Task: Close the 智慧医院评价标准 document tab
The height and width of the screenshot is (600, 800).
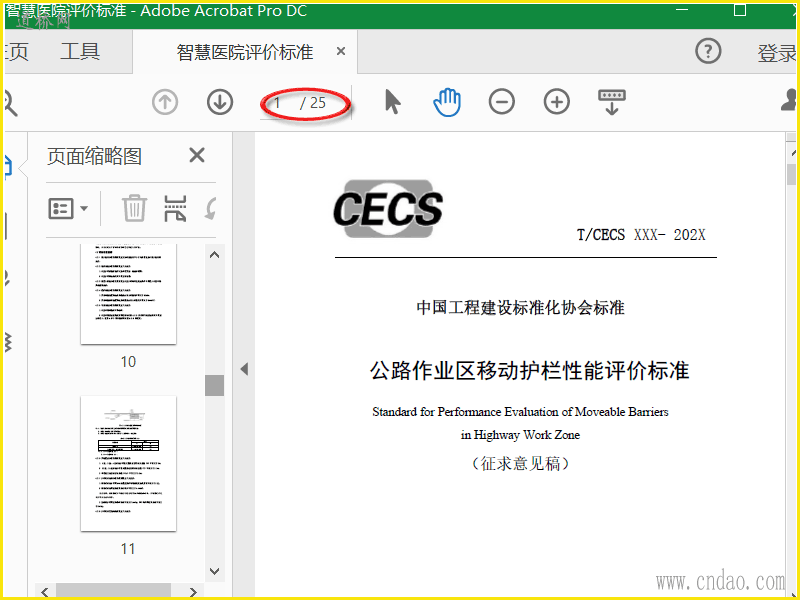Action: pos(341,52)
